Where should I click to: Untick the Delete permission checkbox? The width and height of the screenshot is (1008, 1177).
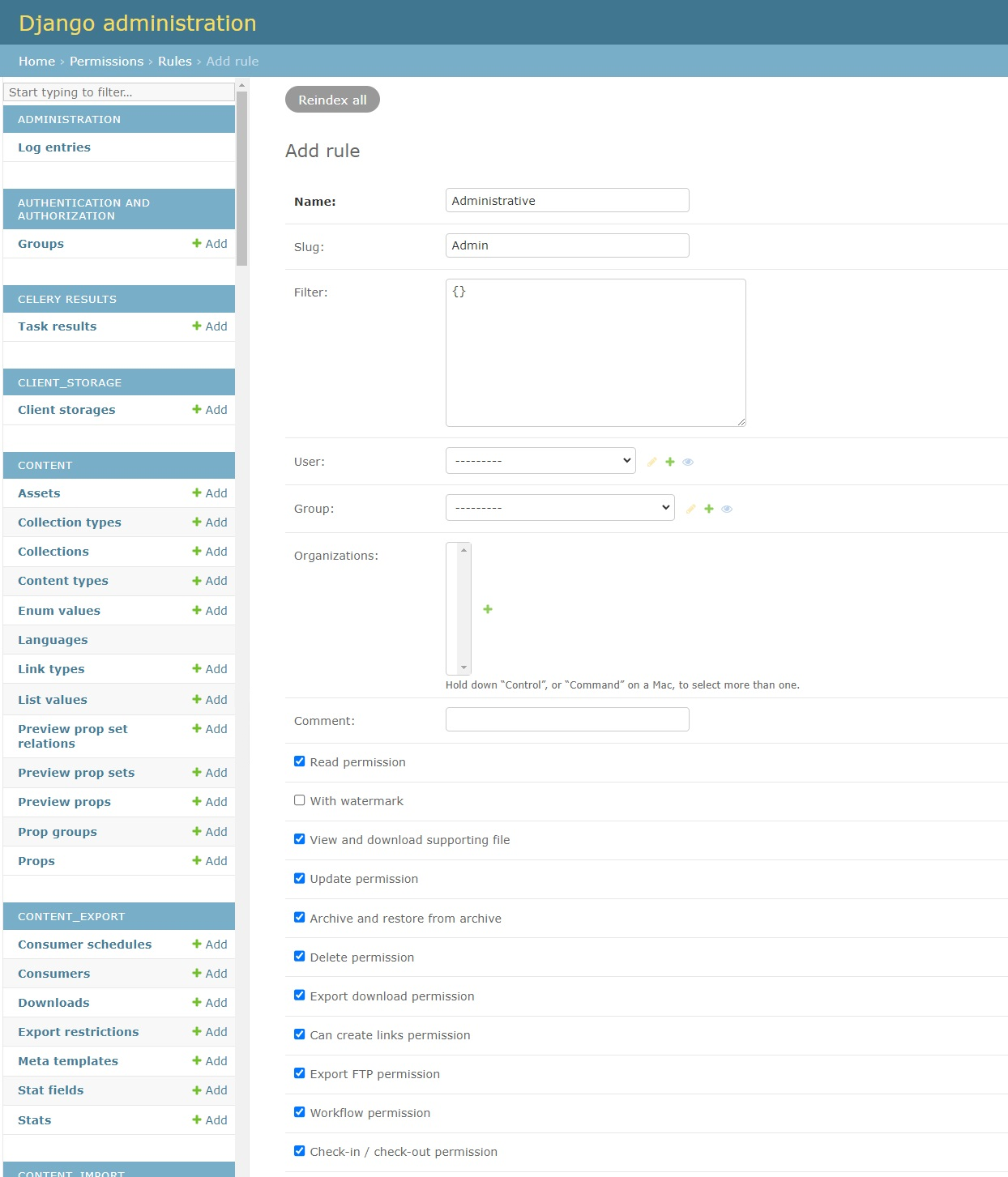(300, 957)
